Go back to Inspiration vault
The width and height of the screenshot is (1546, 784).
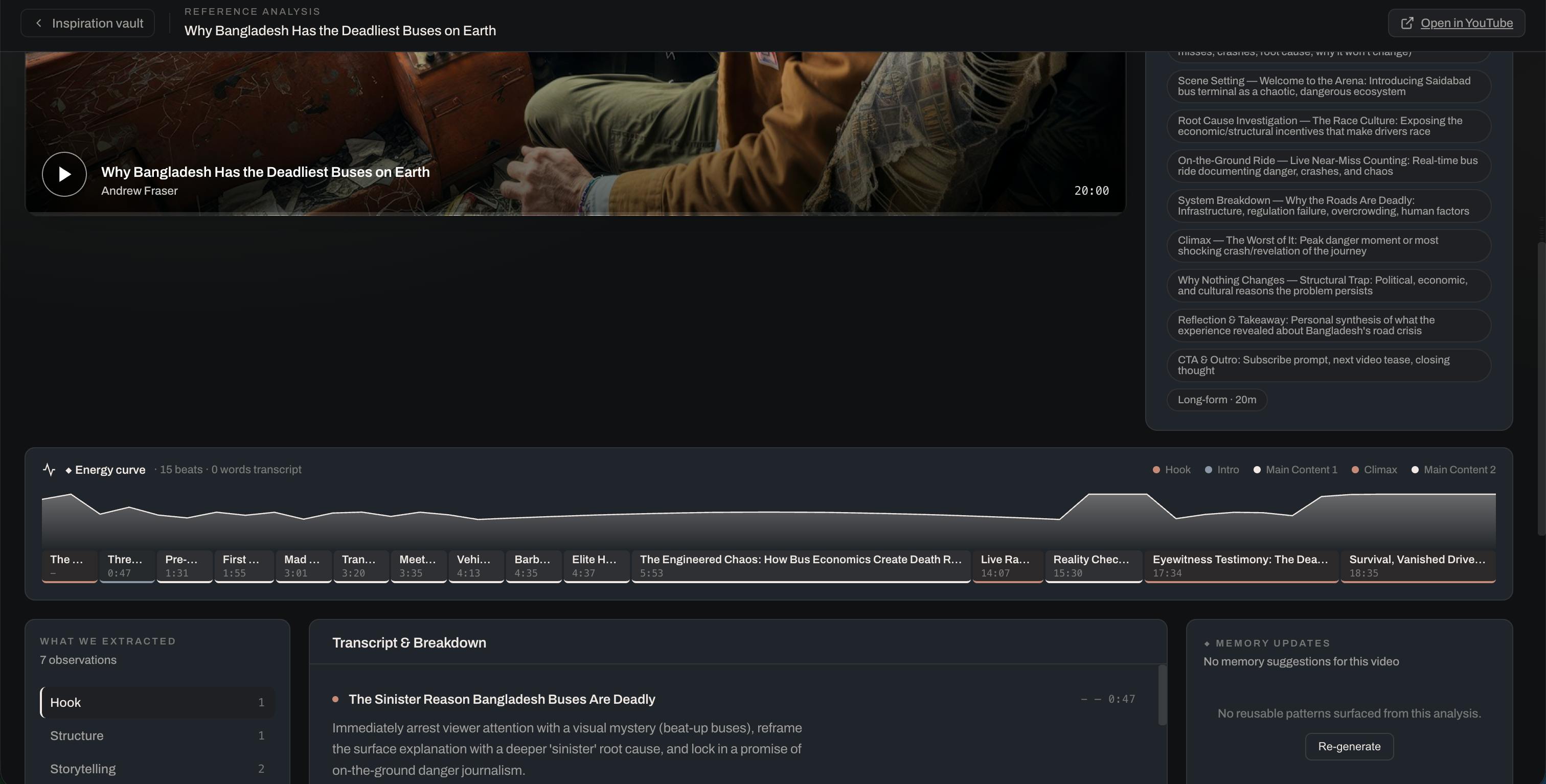[87, 23]
